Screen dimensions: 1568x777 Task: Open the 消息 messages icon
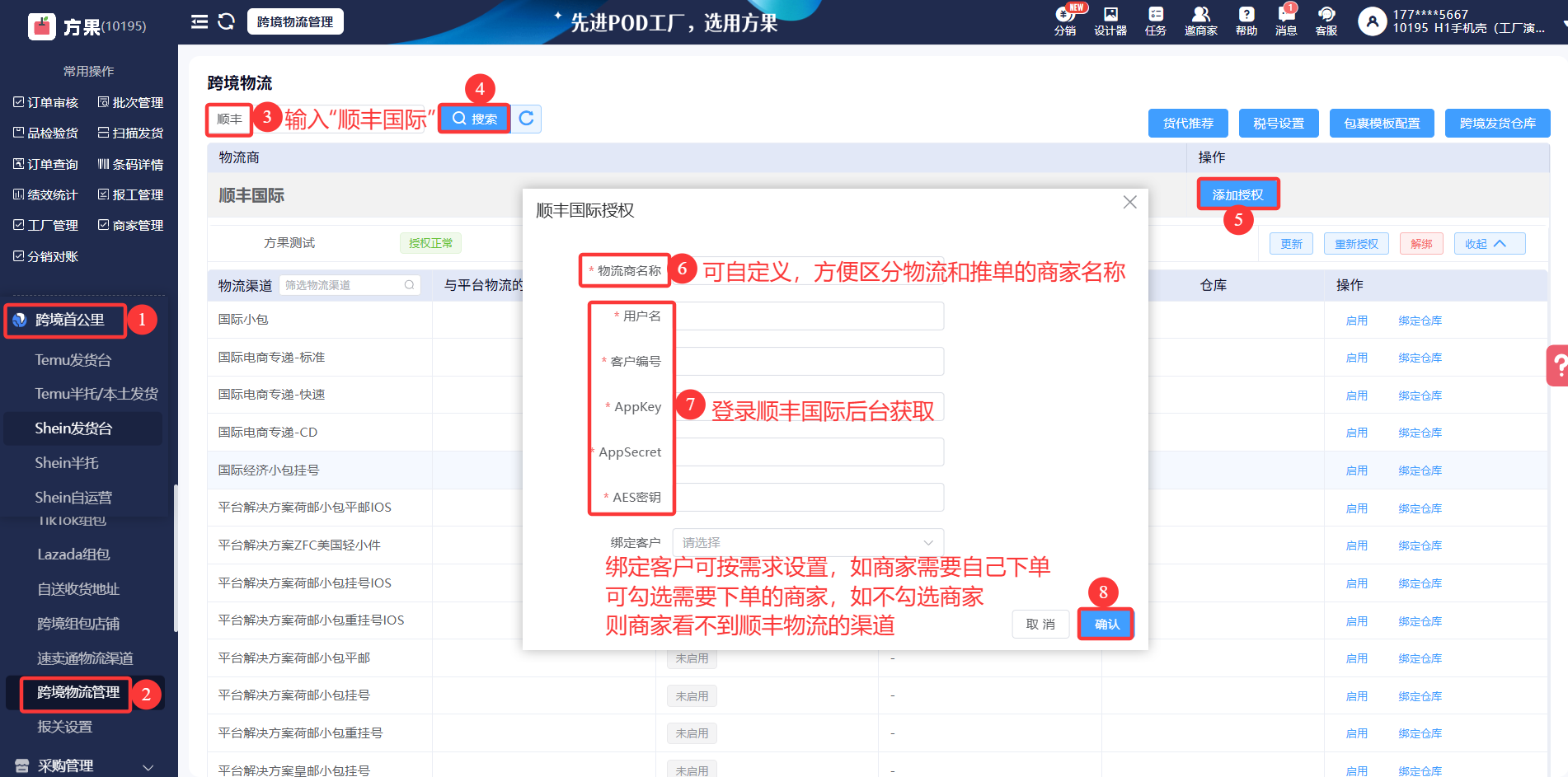pos(1286,21)
